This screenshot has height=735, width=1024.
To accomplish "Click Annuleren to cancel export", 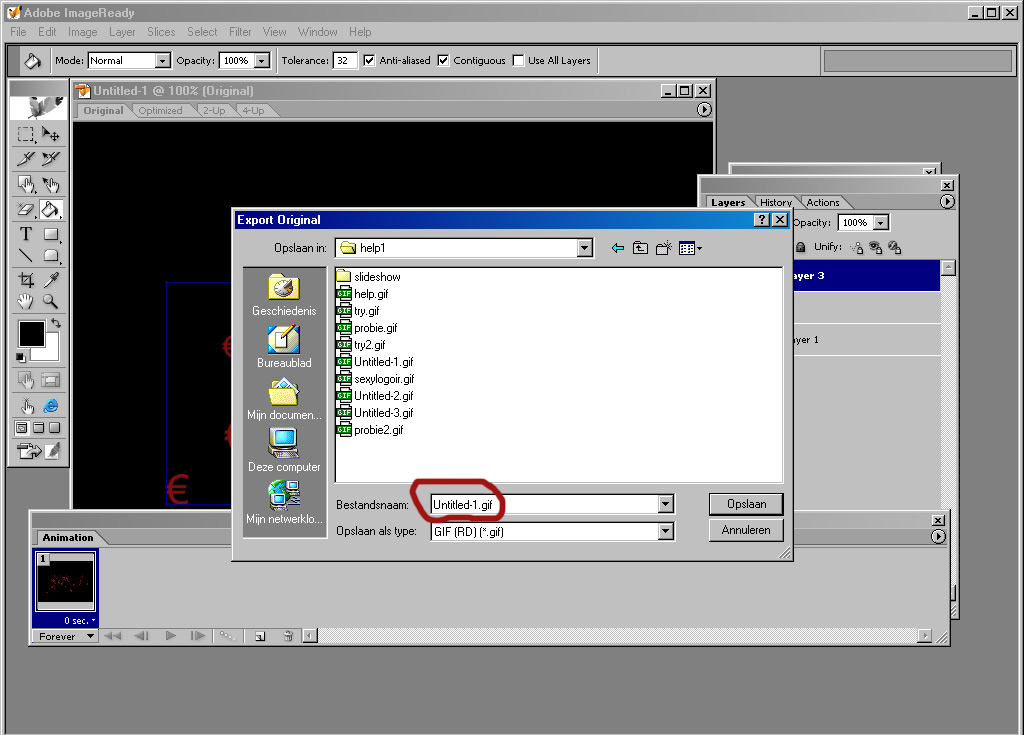I will tap(745, 530).
